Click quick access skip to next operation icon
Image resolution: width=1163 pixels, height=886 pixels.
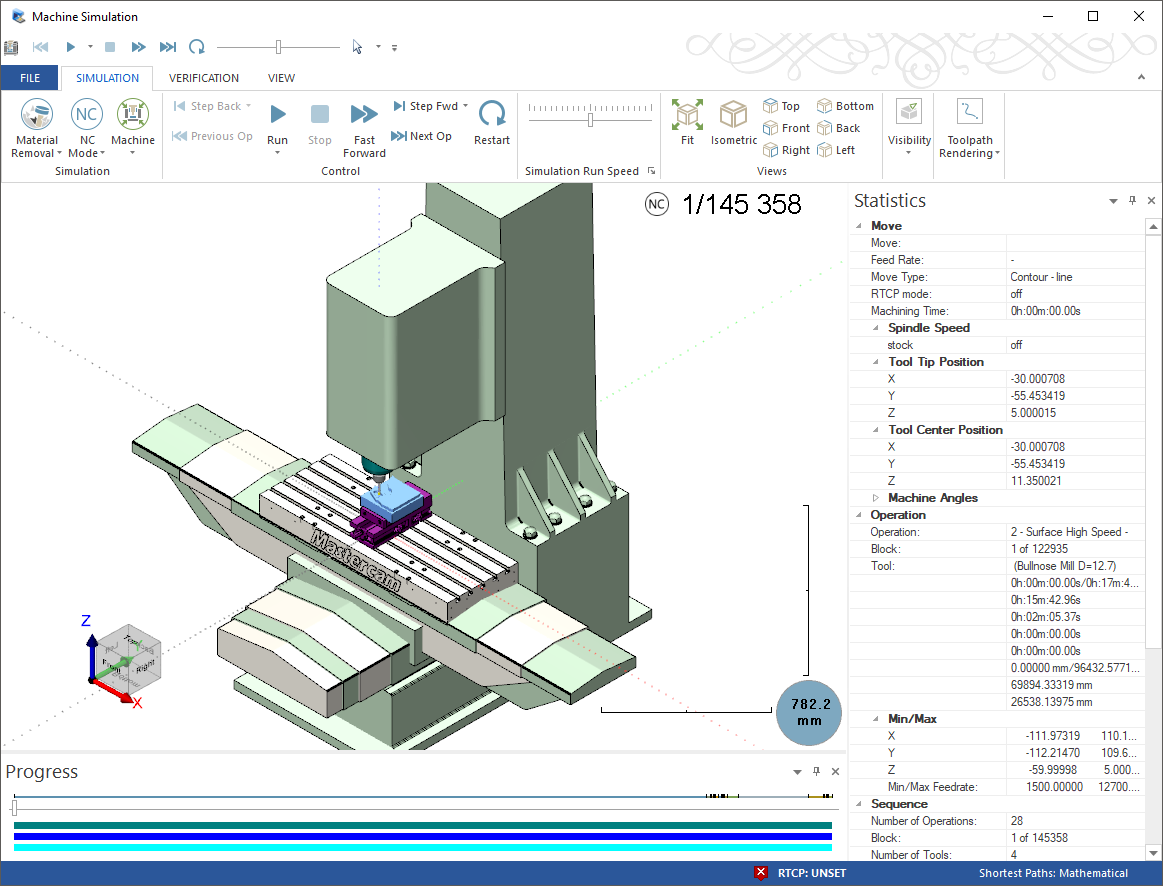168,47
